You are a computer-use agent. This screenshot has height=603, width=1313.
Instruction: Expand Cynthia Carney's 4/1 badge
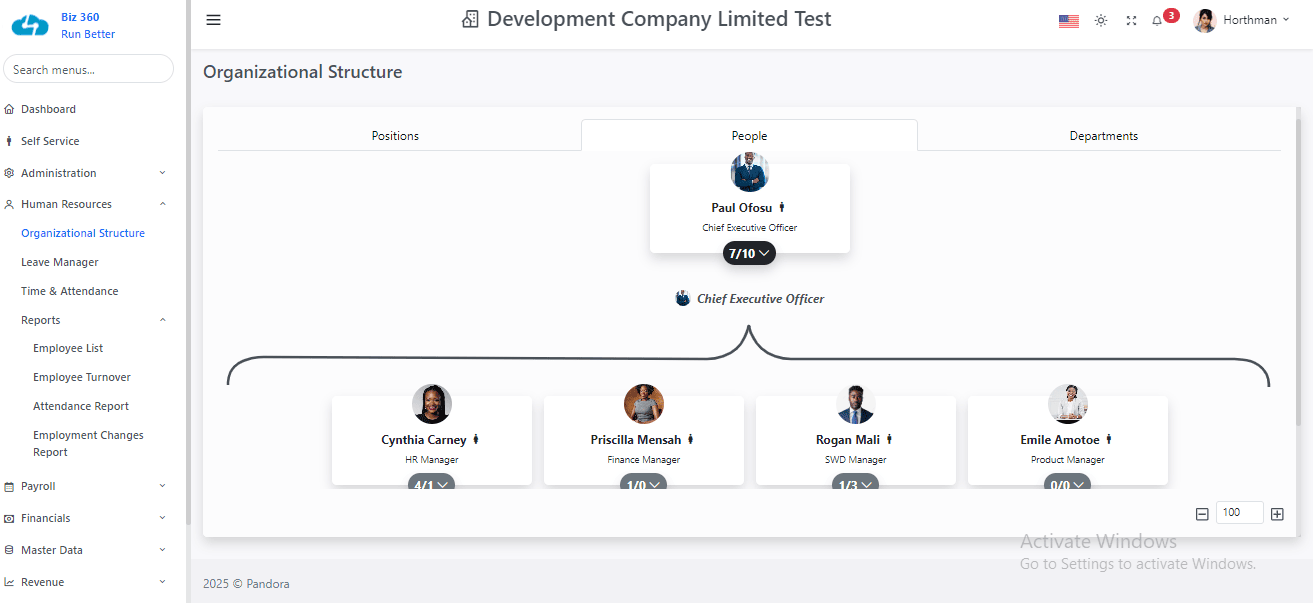431,482
